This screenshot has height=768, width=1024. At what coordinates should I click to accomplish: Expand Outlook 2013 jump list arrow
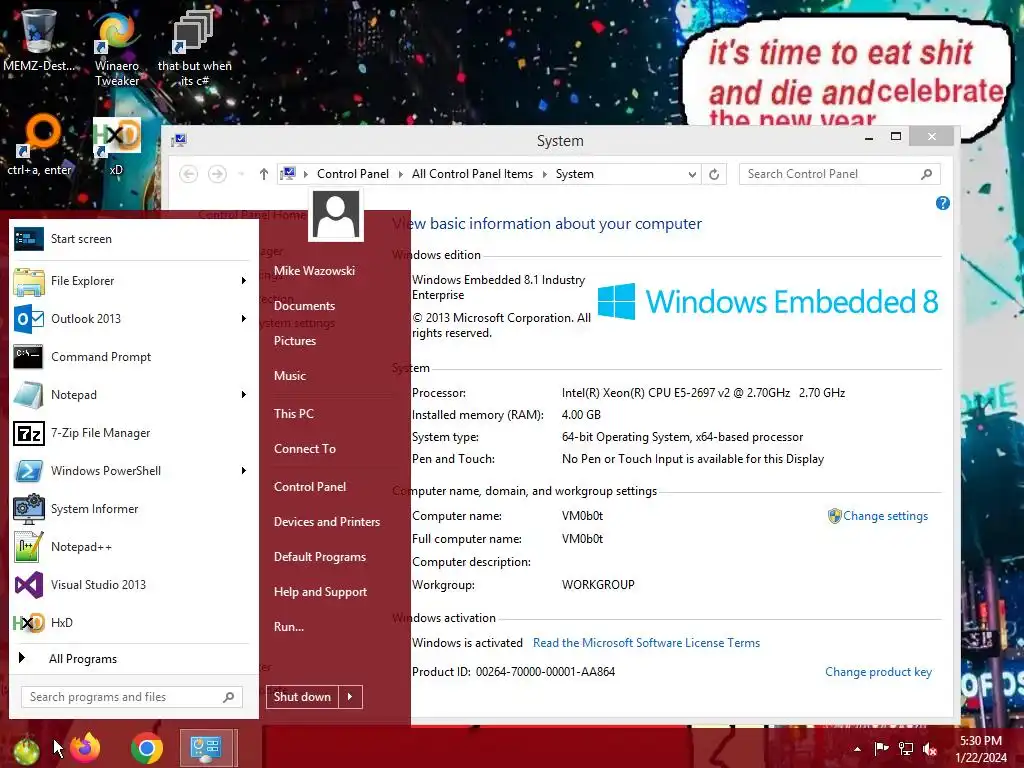pyautogui.click(x=244, y=319)
